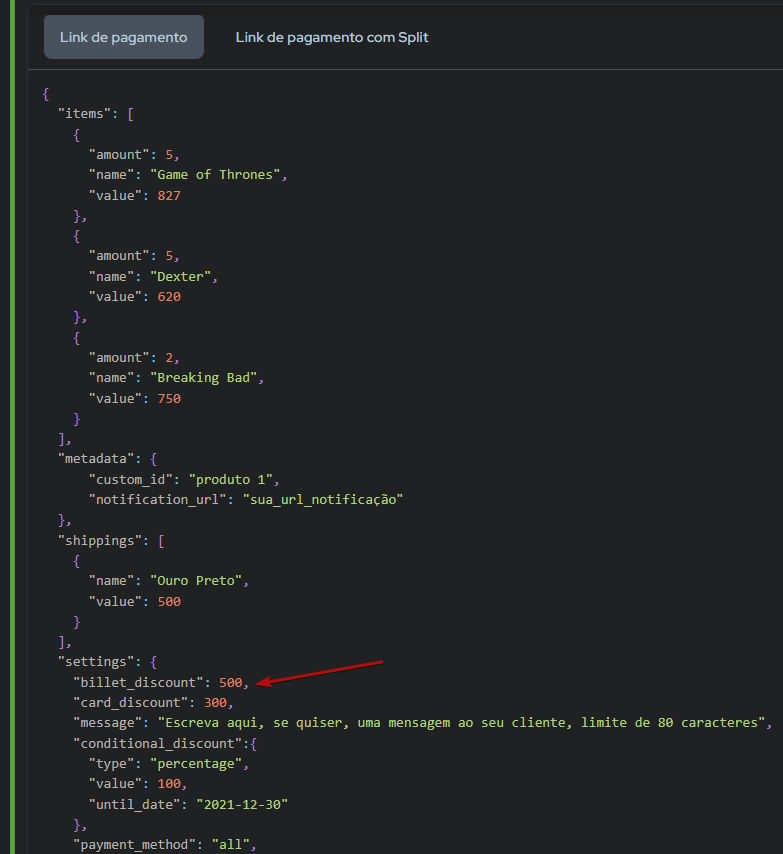Click the "2021-12-30" date string
The width and height of the screenshot is (783, 854).
click(x=242, y=804)
